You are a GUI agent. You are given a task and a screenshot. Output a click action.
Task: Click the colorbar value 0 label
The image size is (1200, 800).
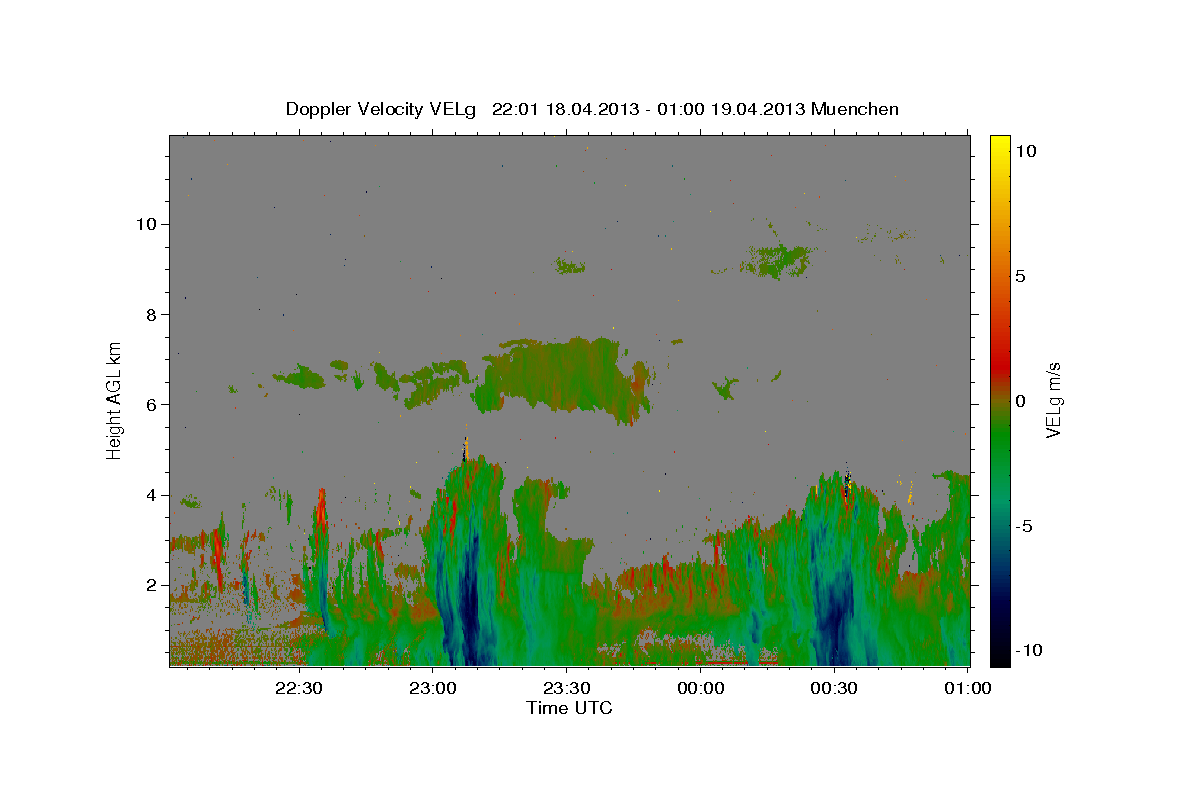1020,400
